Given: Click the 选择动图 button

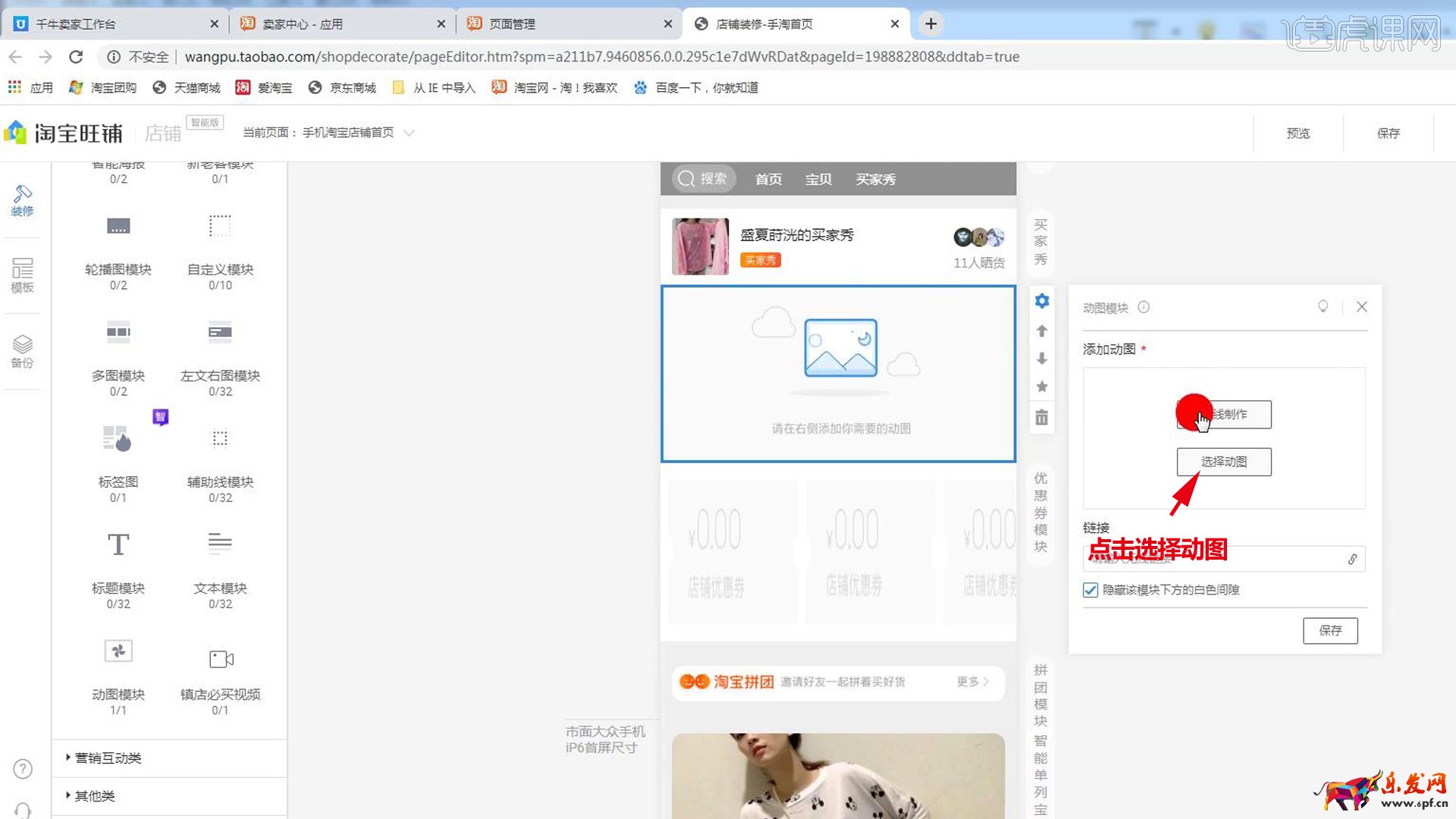Looking at the screenshot, I should 1223,462.
